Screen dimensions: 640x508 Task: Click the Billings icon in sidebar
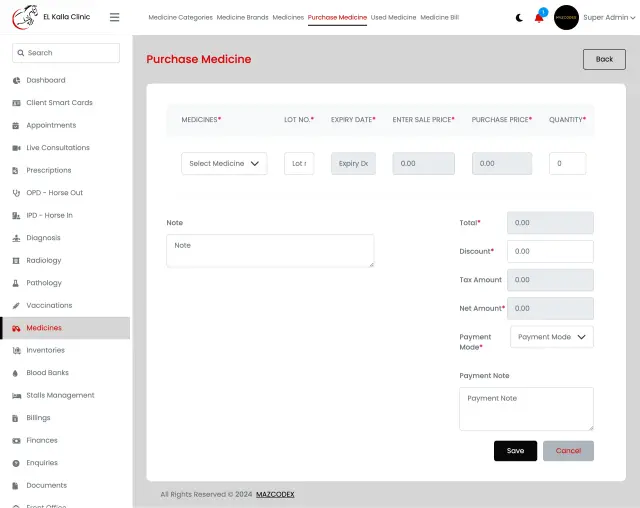pos(15,418)
